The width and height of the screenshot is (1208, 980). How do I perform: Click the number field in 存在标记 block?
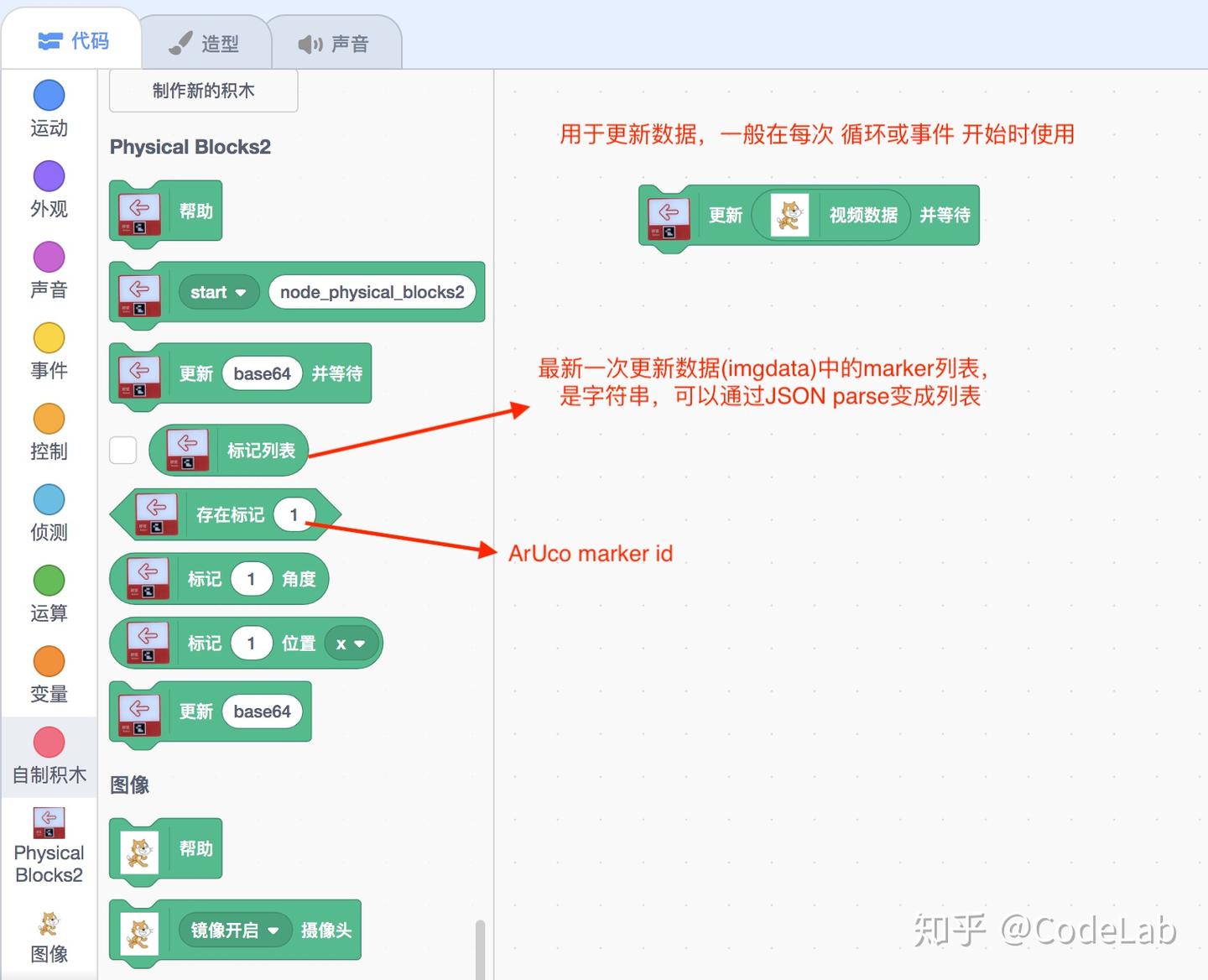pyautogui.click(x=294, y=514)
